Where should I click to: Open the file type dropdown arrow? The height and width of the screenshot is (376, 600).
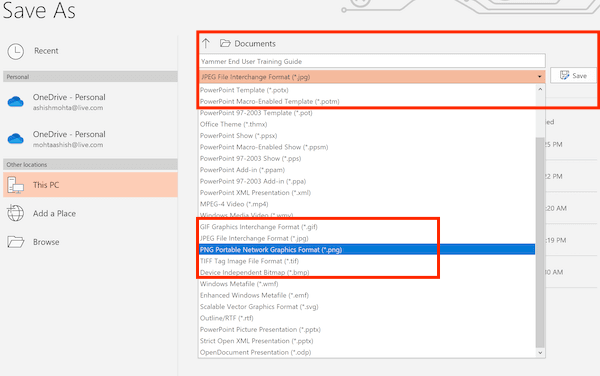tap(540, 77)
